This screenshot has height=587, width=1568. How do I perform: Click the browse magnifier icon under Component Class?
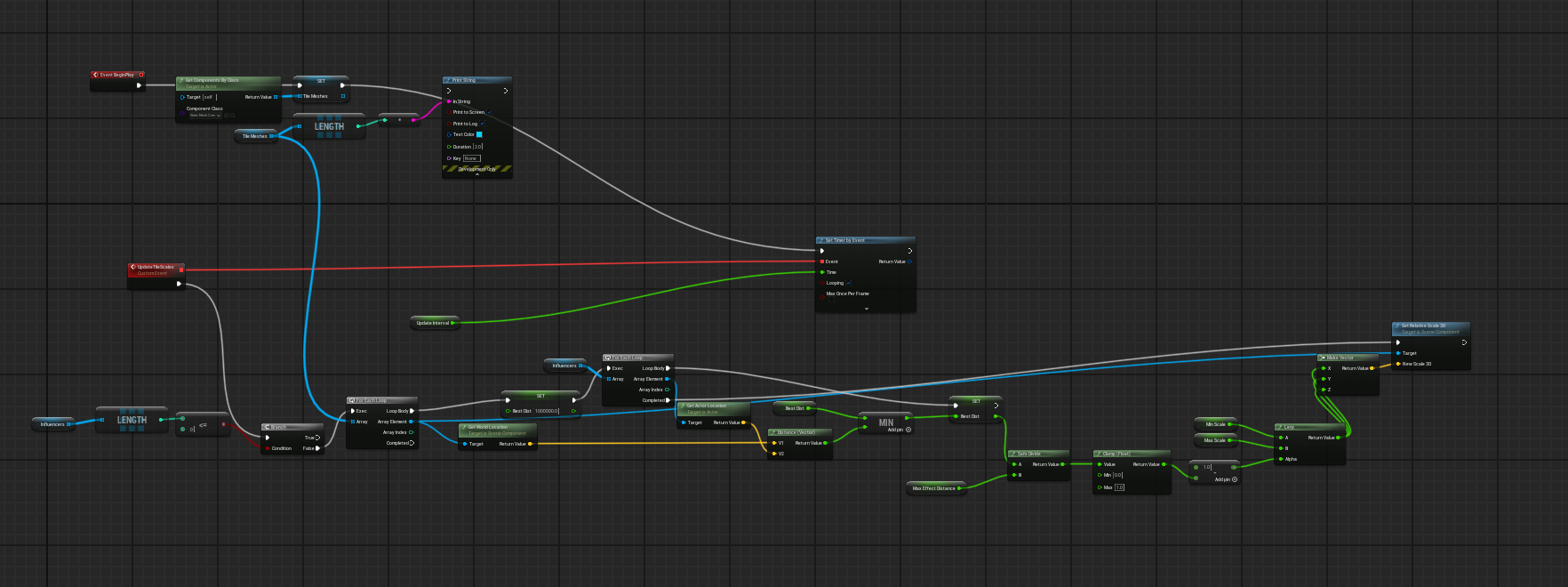(x=233, y=116)
